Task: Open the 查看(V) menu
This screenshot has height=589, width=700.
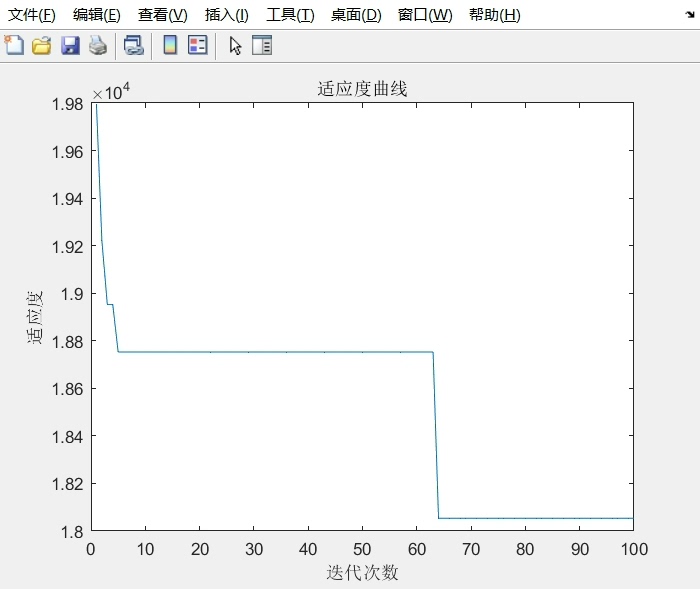Action: coord(162,15)
